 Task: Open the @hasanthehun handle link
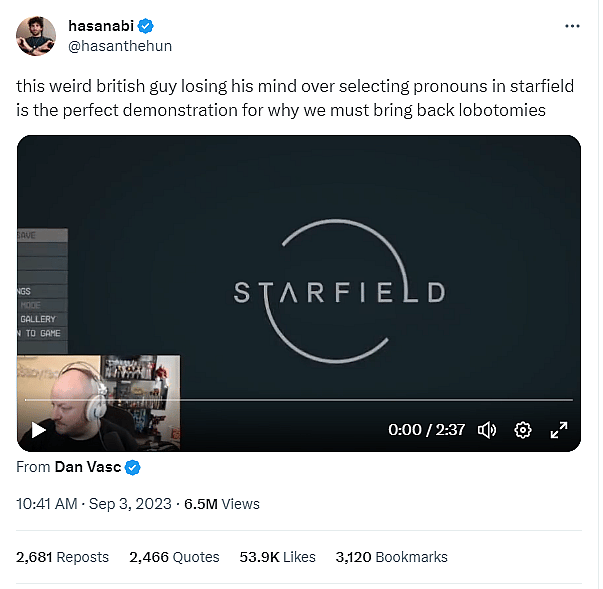click(113, 45)
